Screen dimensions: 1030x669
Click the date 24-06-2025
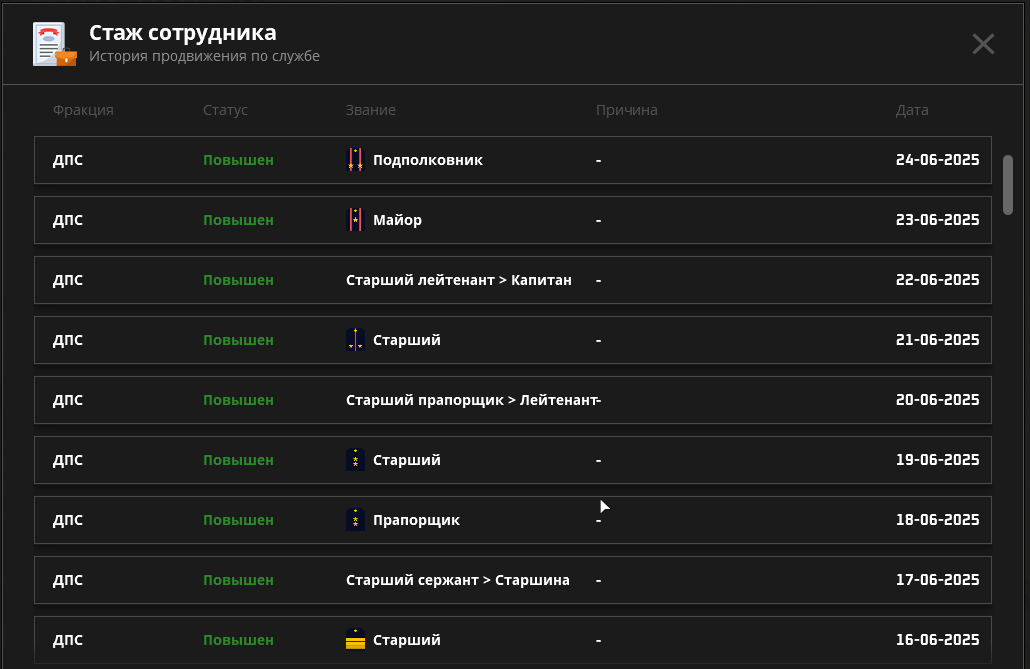937,160
